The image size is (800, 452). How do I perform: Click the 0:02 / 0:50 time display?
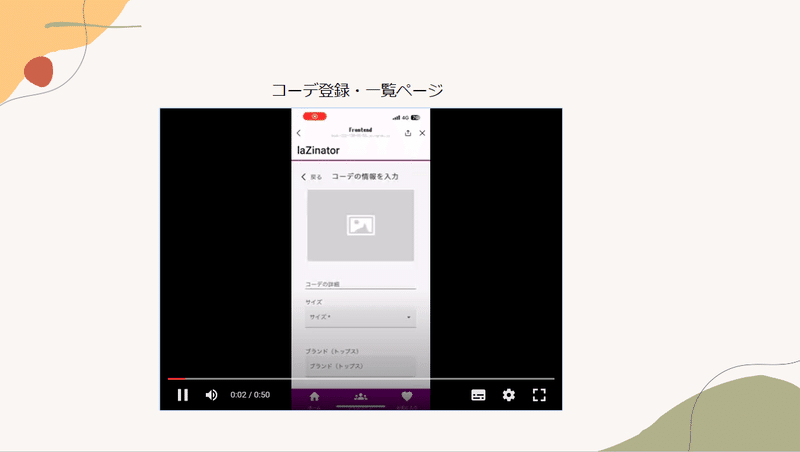click(x=250, y=395)
